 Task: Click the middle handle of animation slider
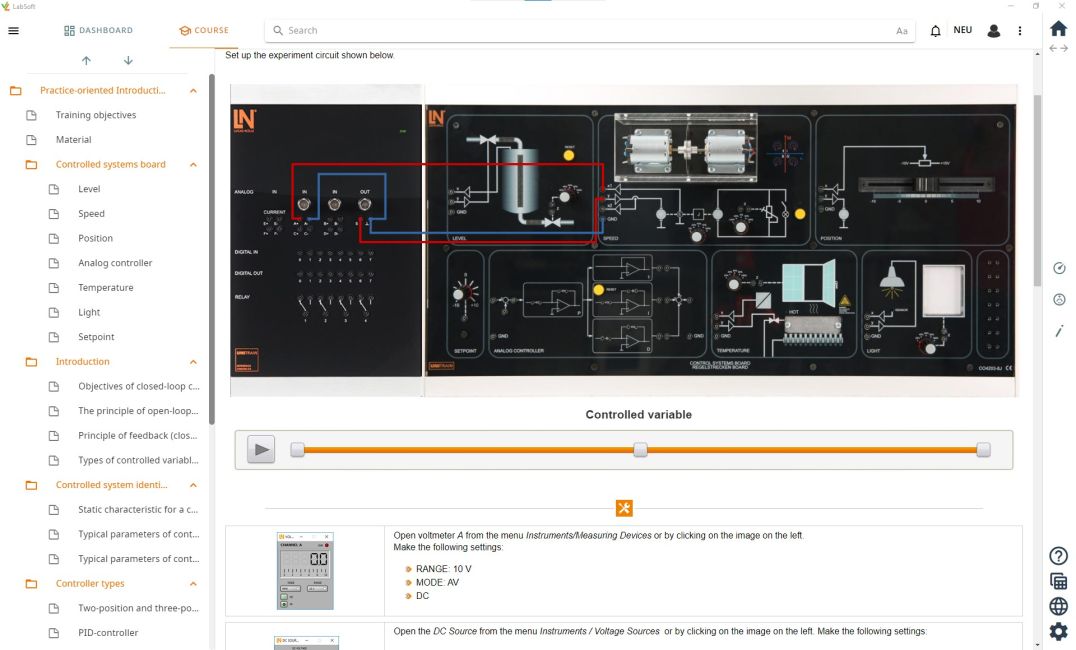tap(640, 450)
